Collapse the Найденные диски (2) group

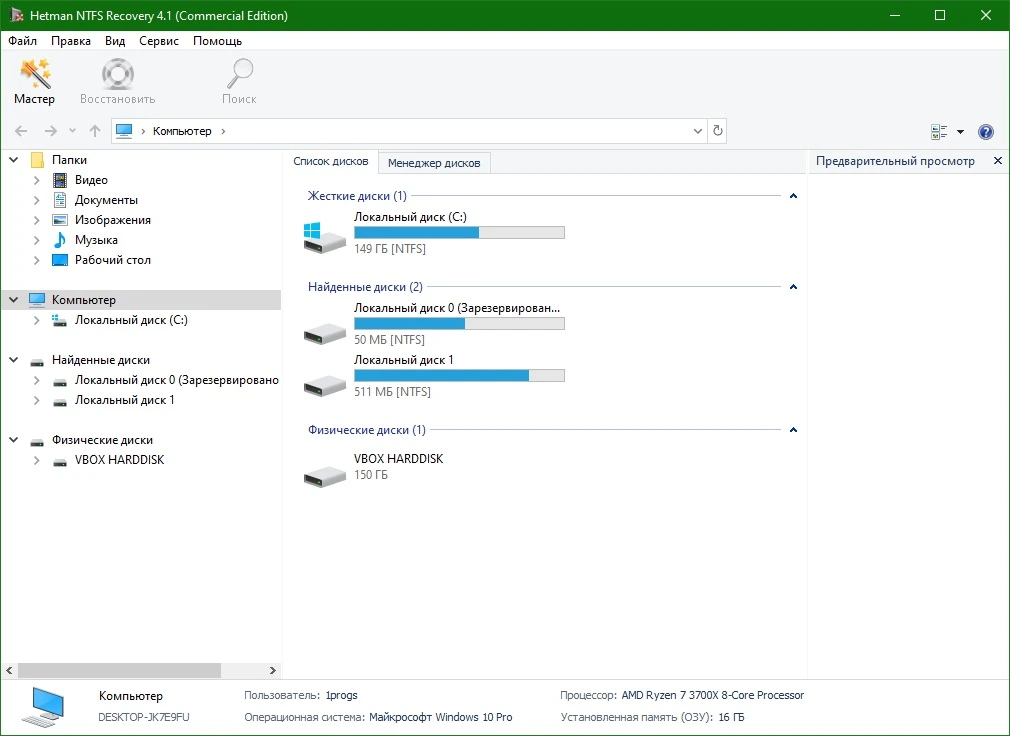pyautogui.click(x=794, y=287)
